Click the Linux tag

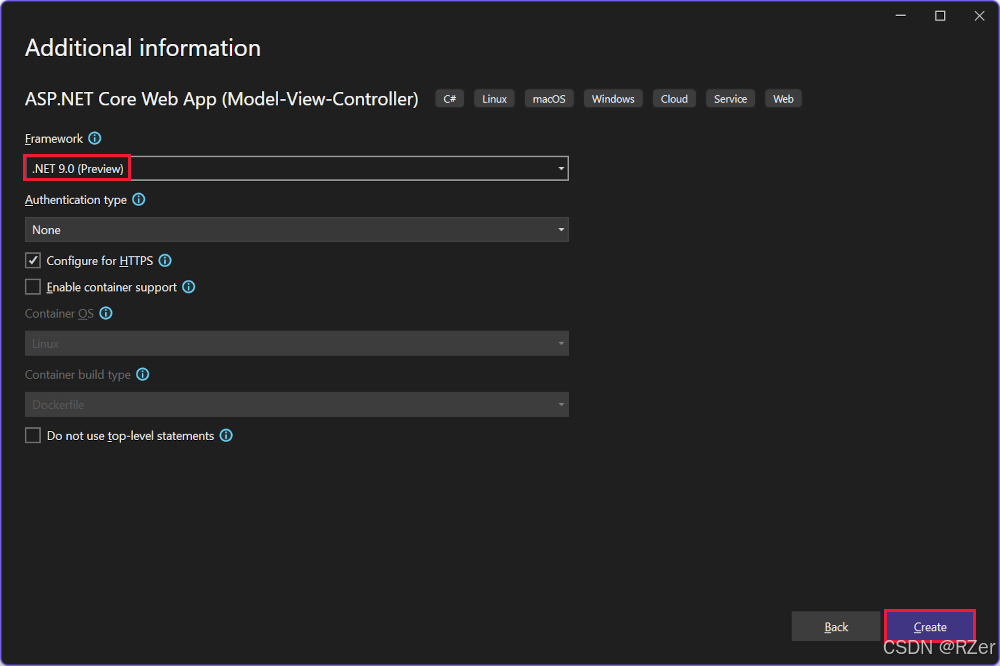click(x=494, y=99)
